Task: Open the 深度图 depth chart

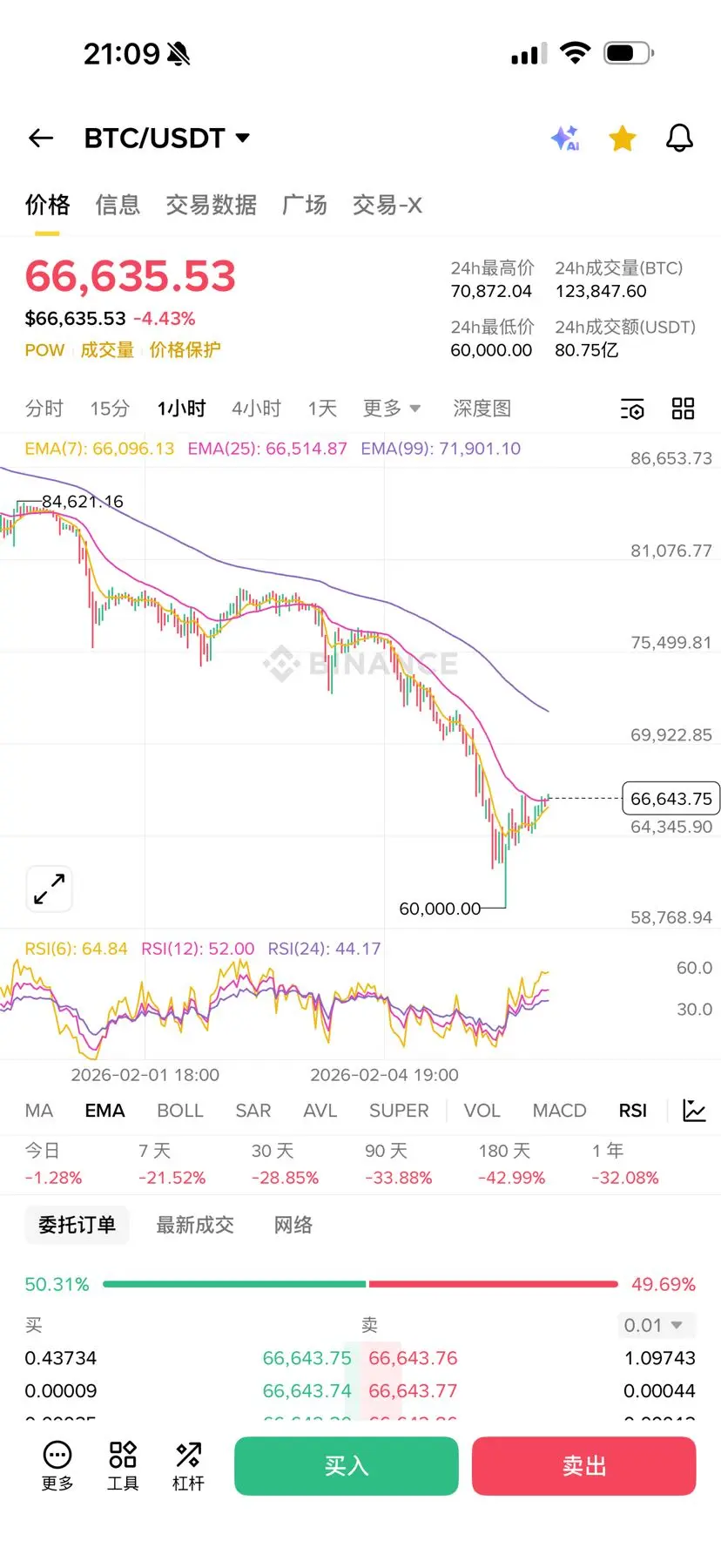Action: point(482,409)
